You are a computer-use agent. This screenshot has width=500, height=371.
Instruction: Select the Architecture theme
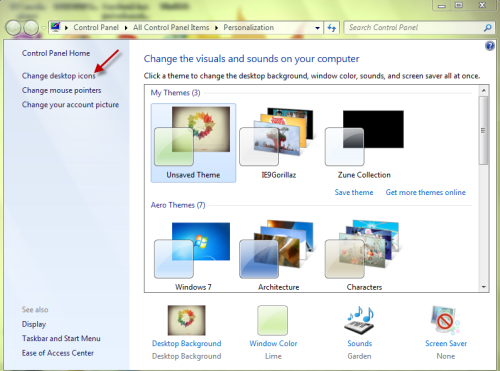tap(279, 255)
